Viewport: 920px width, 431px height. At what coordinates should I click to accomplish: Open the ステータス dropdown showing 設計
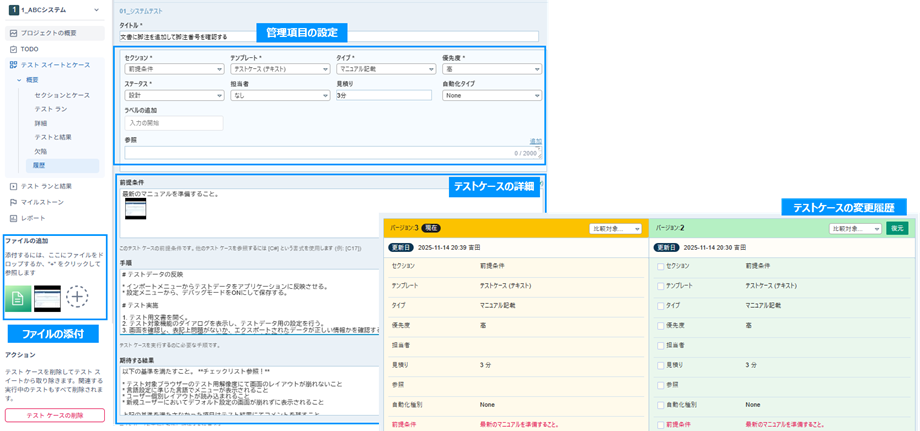pos(173,96)
